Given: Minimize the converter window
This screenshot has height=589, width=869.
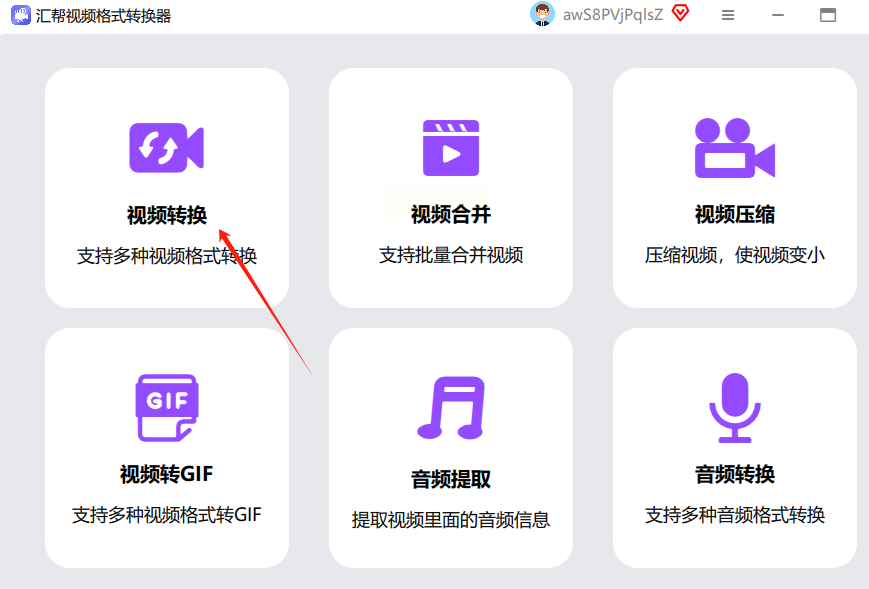Looking at the screenshot, I should pos(778,16).
